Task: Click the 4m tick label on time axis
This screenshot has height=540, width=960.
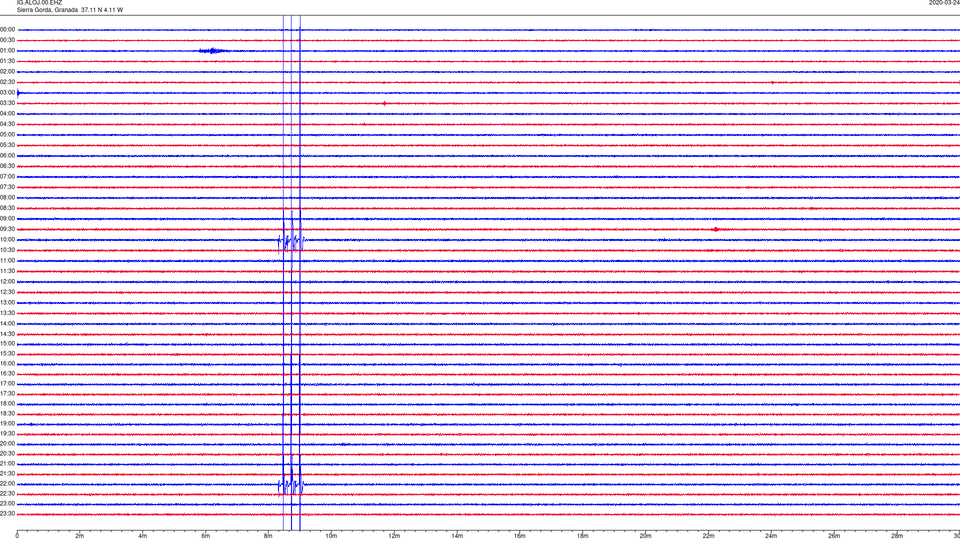Action: [143, 536]
